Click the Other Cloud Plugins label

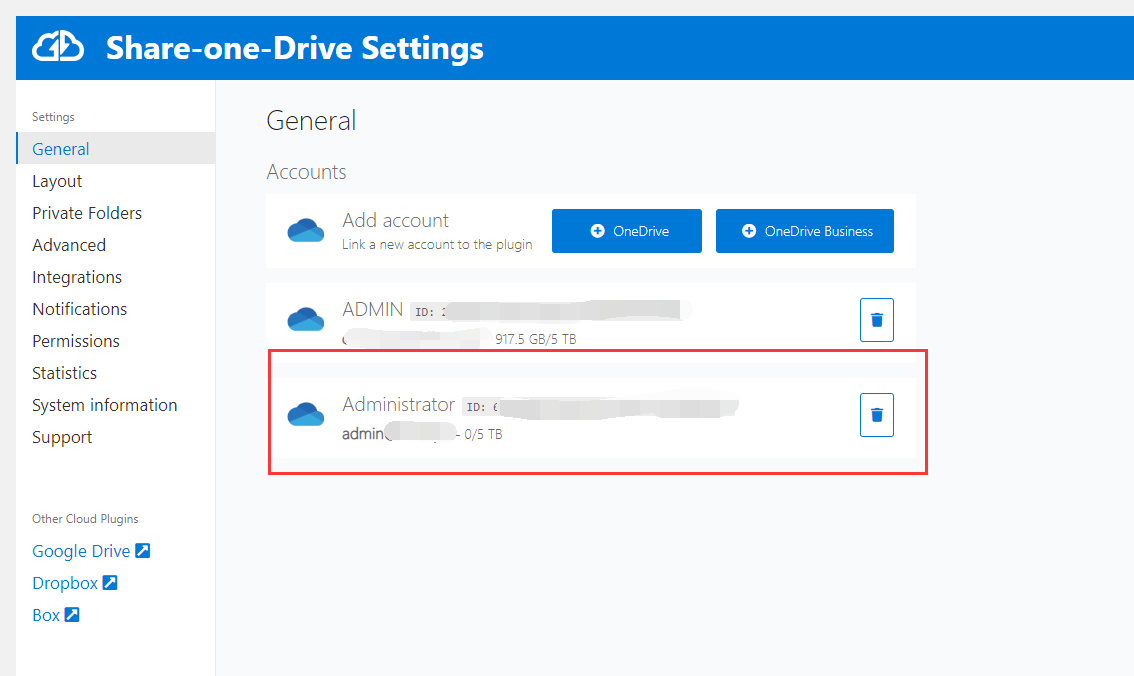click(85, 518)
